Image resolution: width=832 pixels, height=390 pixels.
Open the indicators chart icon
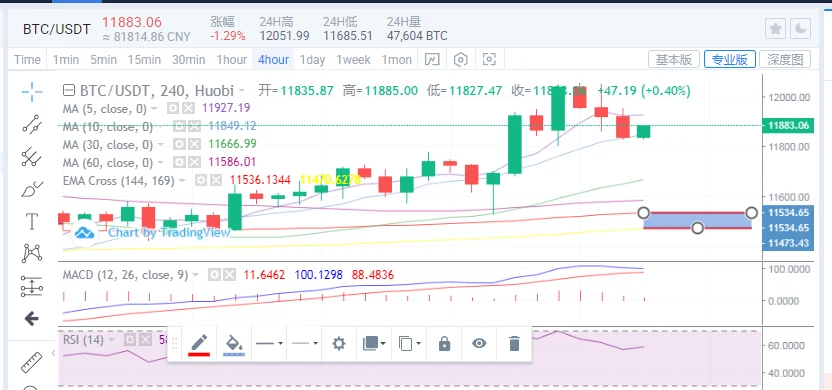[432, 59]
